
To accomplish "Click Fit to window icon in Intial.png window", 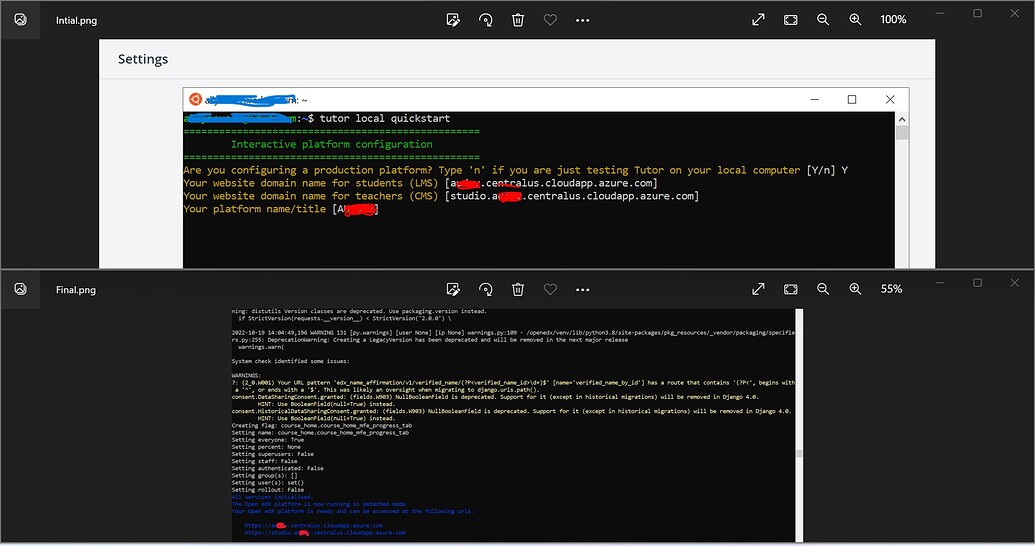I will click(791, 20).
